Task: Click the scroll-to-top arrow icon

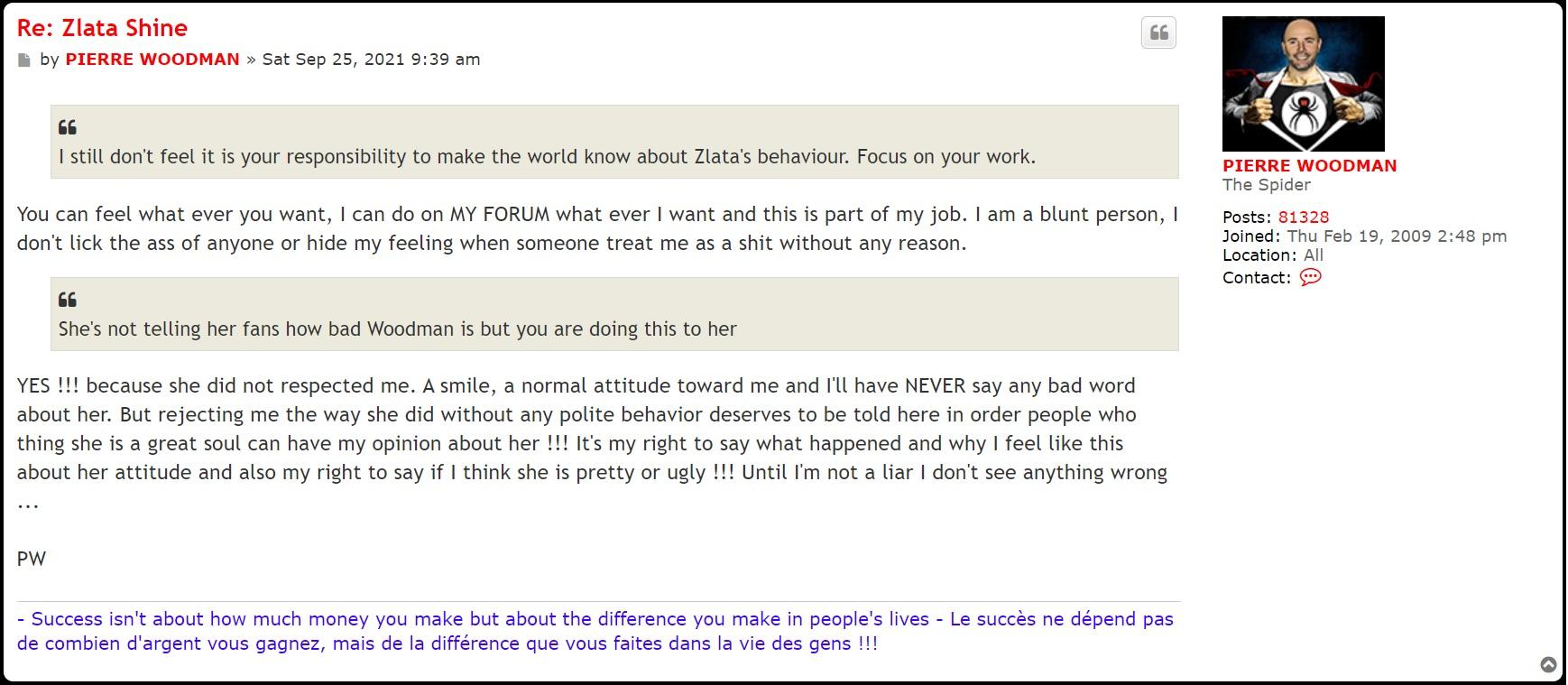Action: pyautogui.click(x=1548, y=665)
